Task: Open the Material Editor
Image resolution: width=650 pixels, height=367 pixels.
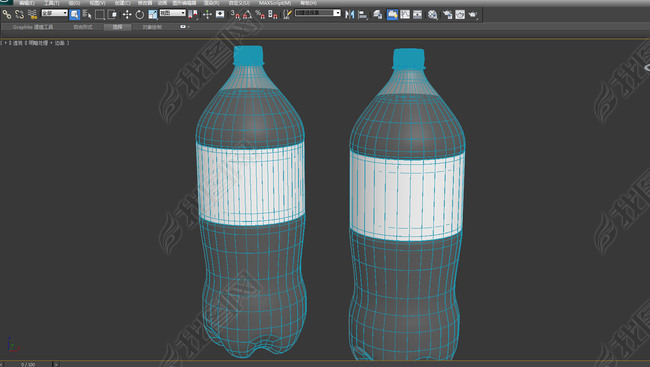Action: (x=433, y=15)
